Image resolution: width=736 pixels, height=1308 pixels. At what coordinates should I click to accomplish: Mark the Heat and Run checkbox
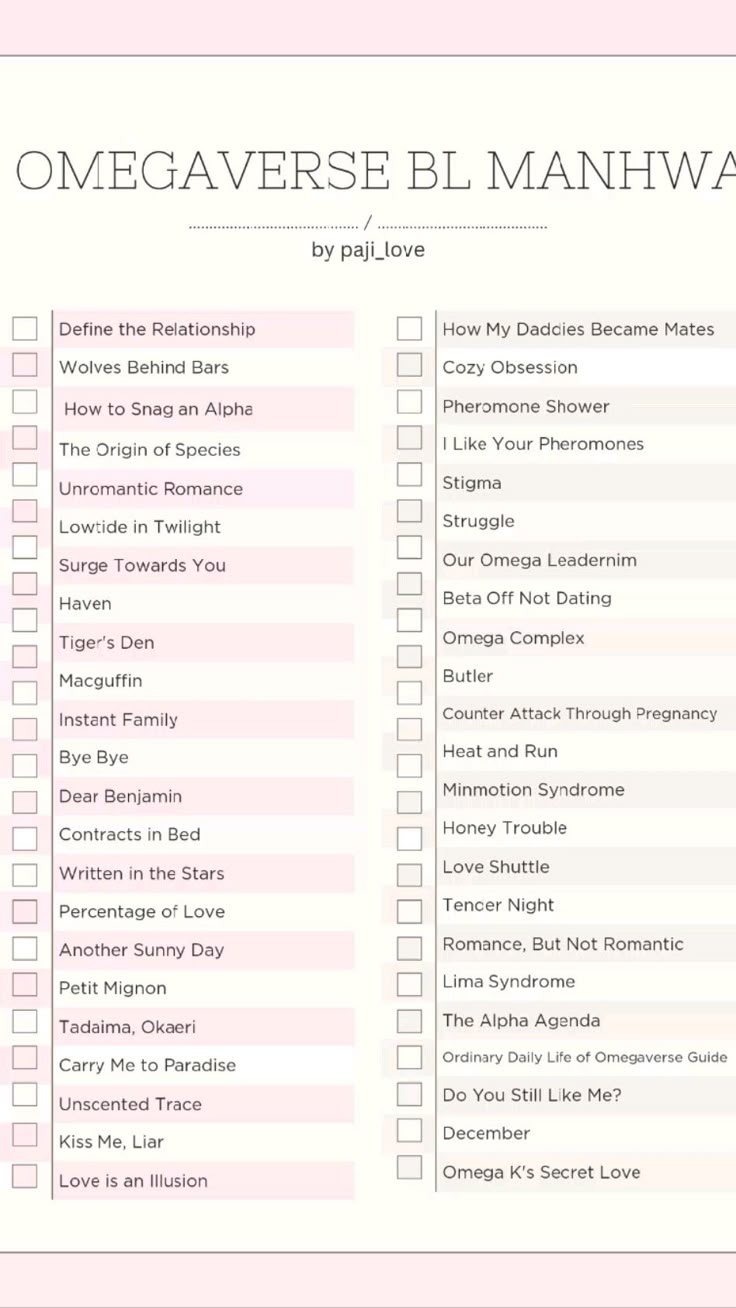click(x=409, y=766)
